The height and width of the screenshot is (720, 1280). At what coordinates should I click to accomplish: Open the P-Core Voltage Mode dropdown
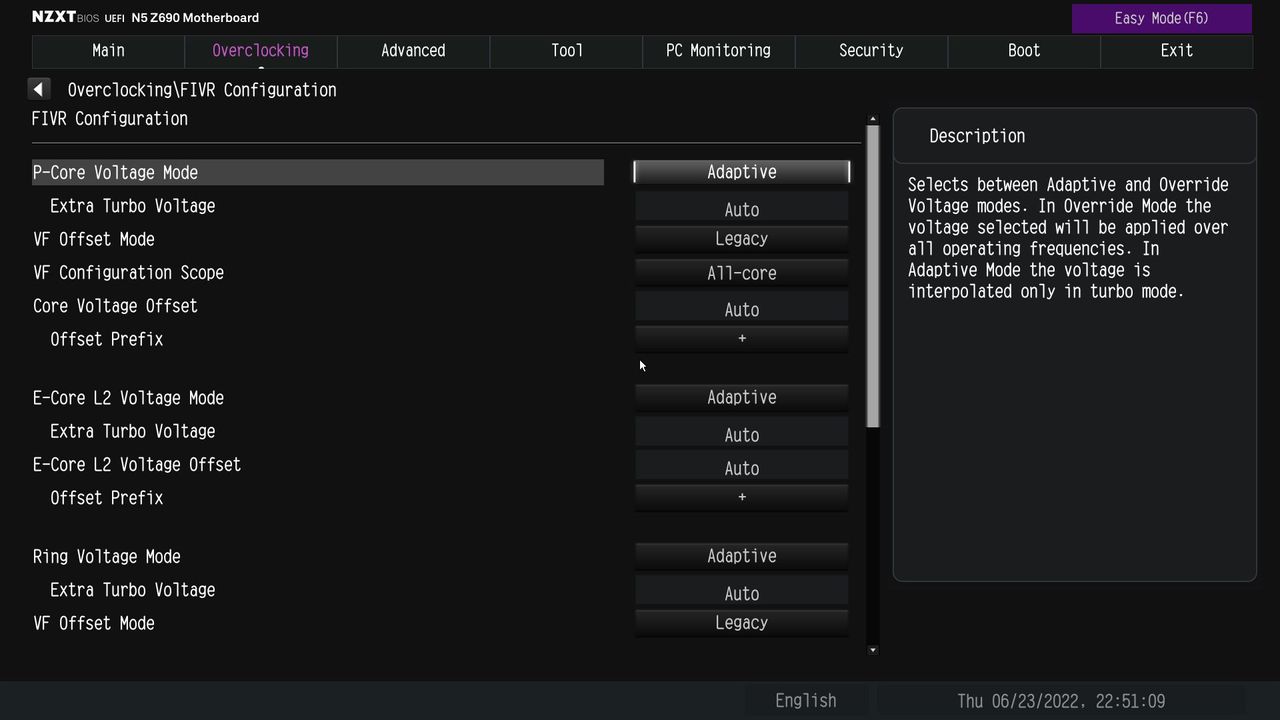tap(741, 172)
